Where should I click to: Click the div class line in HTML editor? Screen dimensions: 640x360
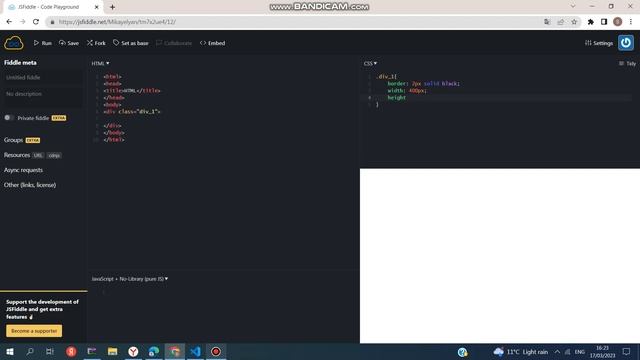tap(132, 111)
